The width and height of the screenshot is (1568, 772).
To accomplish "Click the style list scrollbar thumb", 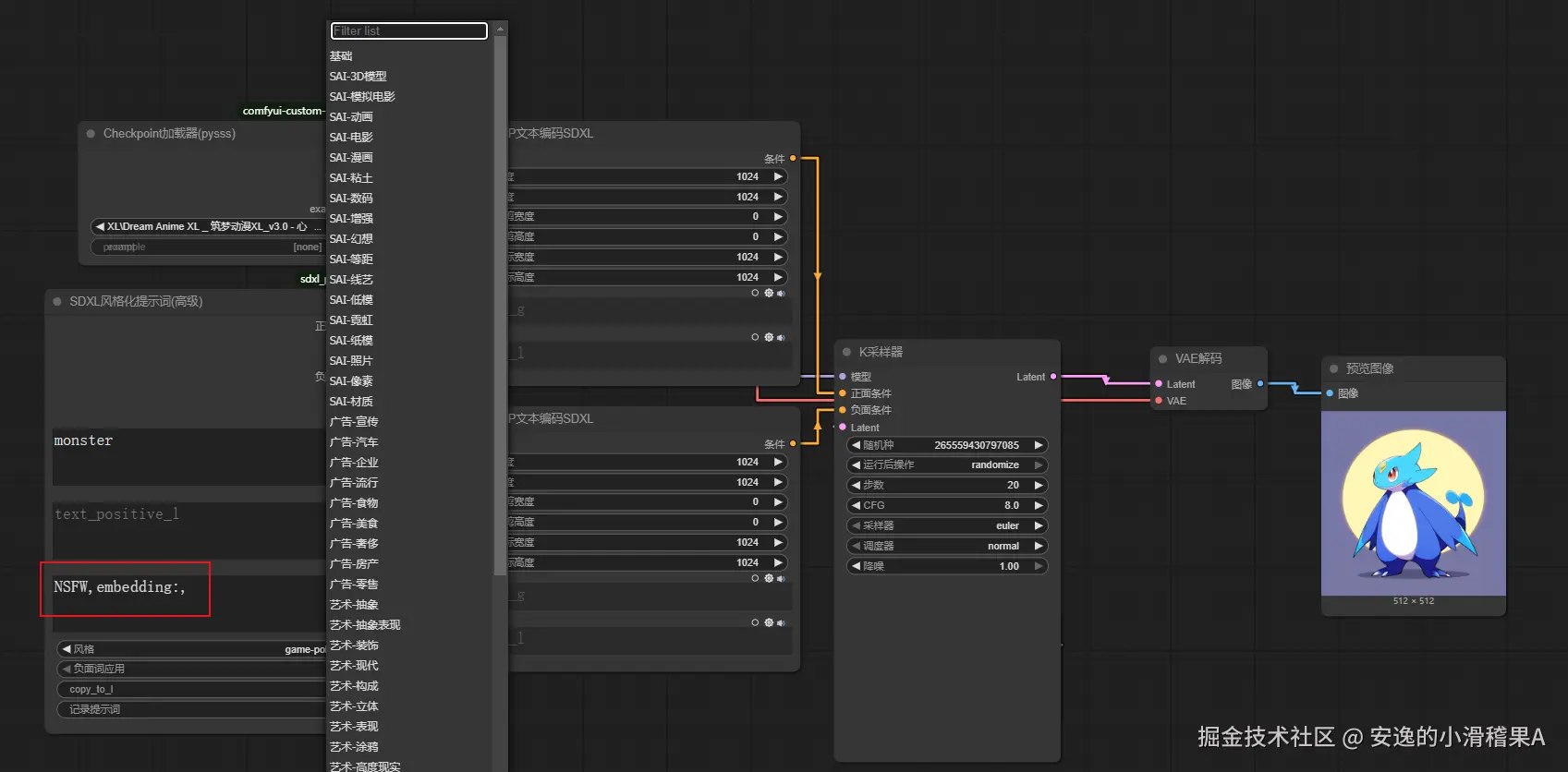I will point(501,306).
